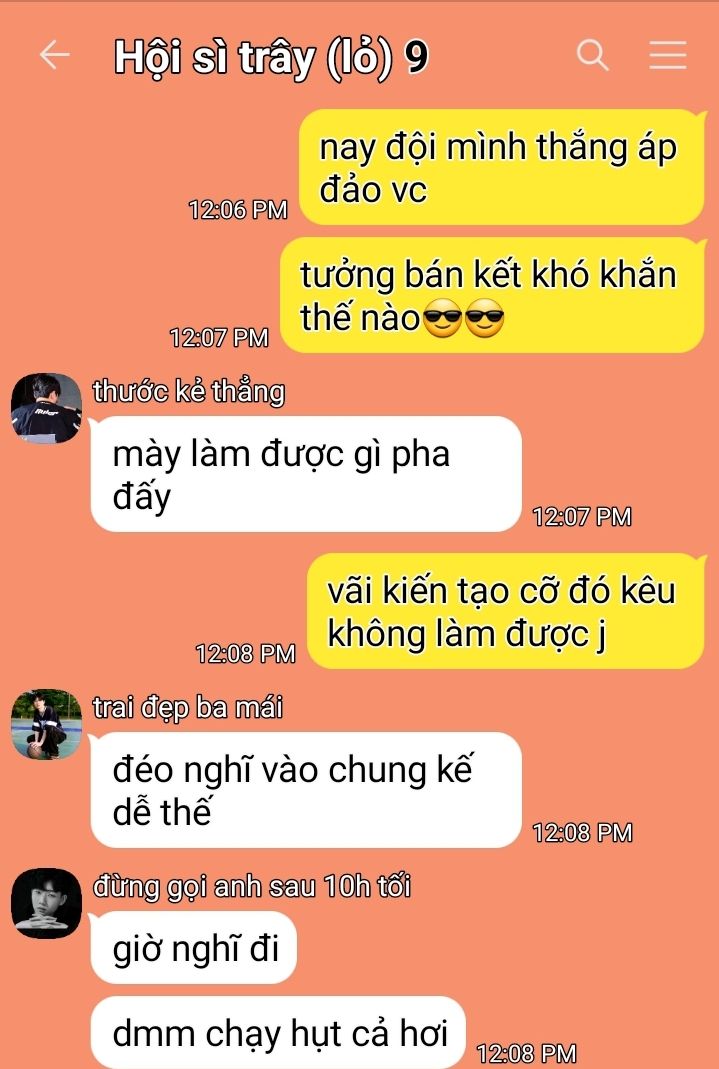Open the "trai đẹp ba mái" profile avatar

[x=46, y=724]
